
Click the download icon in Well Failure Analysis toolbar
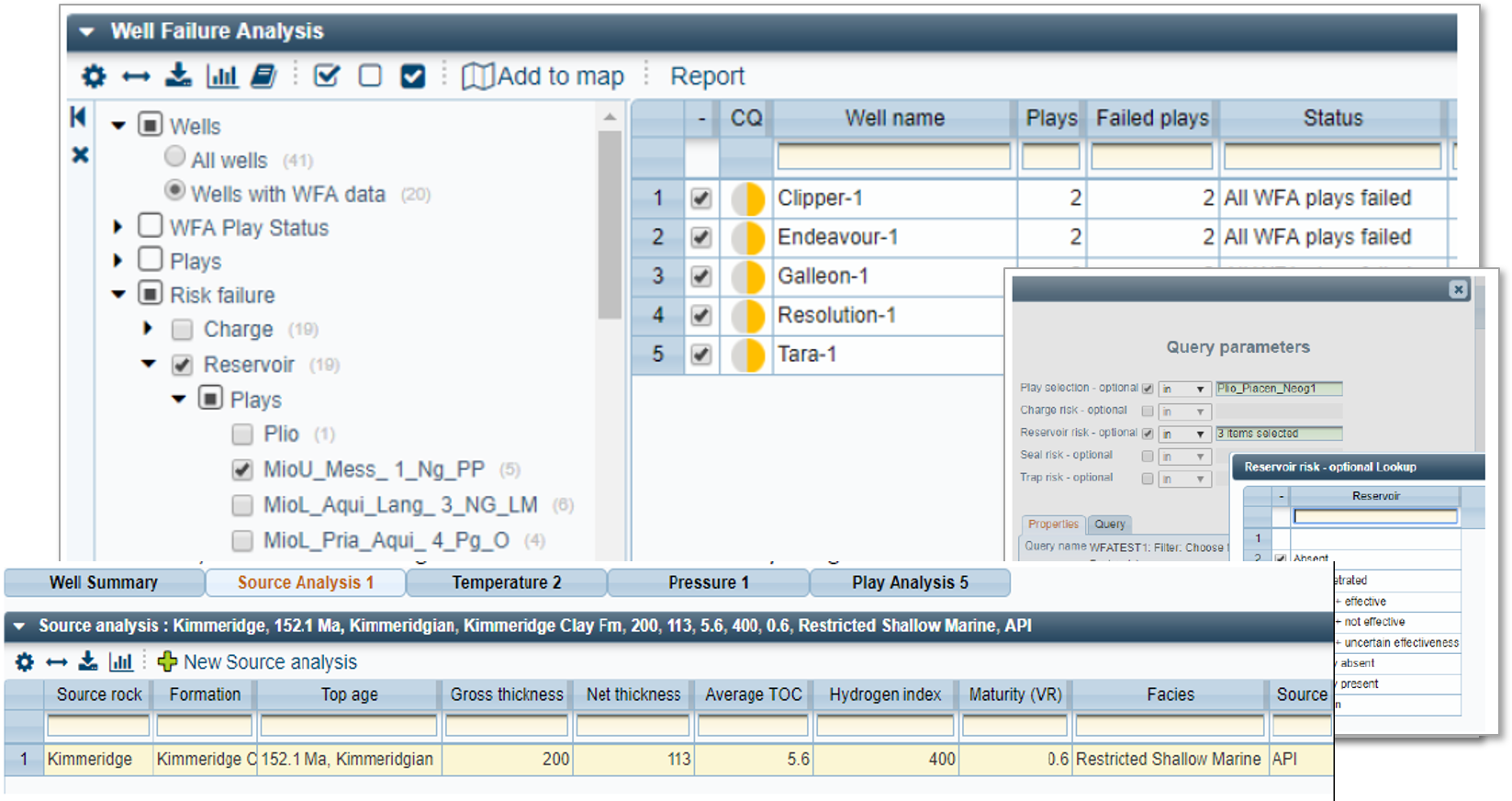point(178,75)
